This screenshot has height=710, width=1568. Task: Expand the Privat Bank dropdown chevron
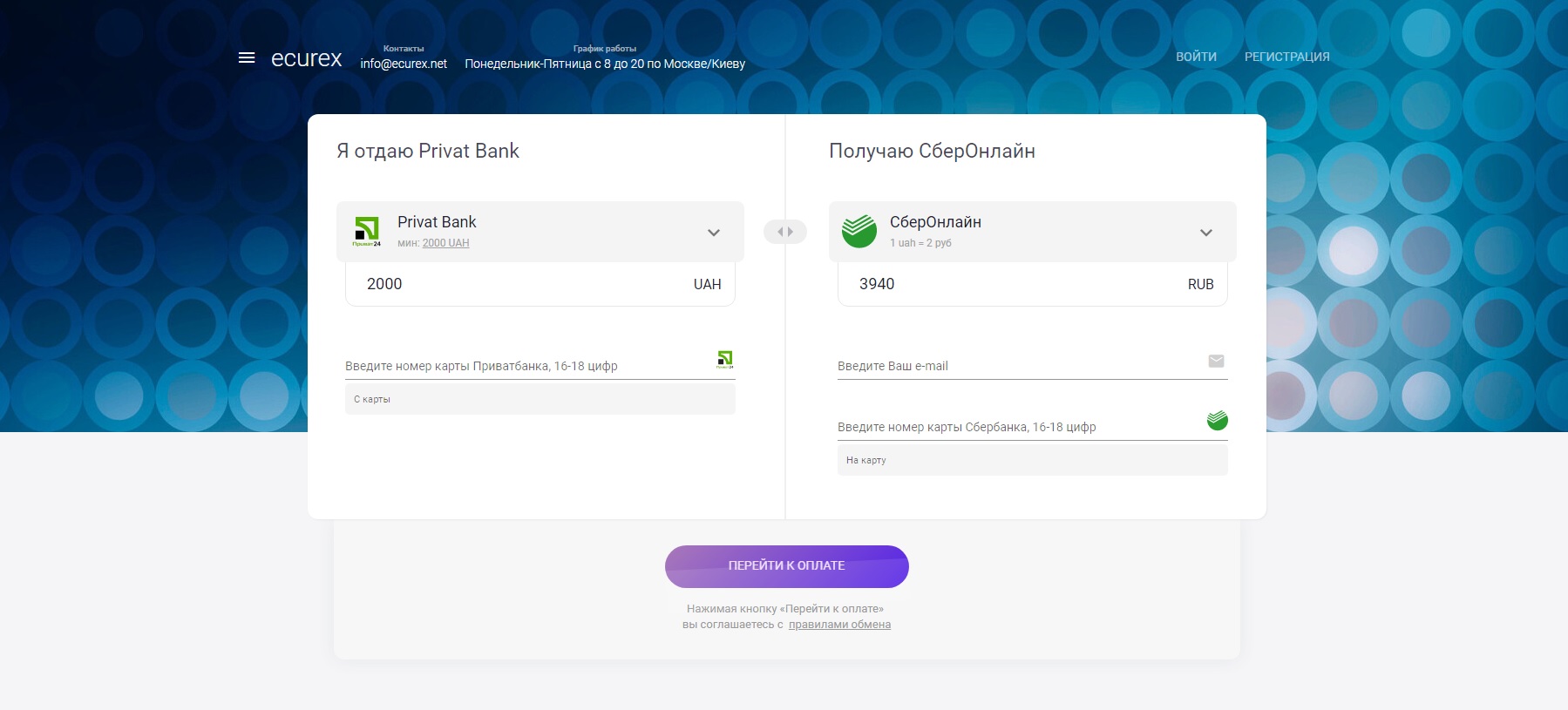coord(713,233)
